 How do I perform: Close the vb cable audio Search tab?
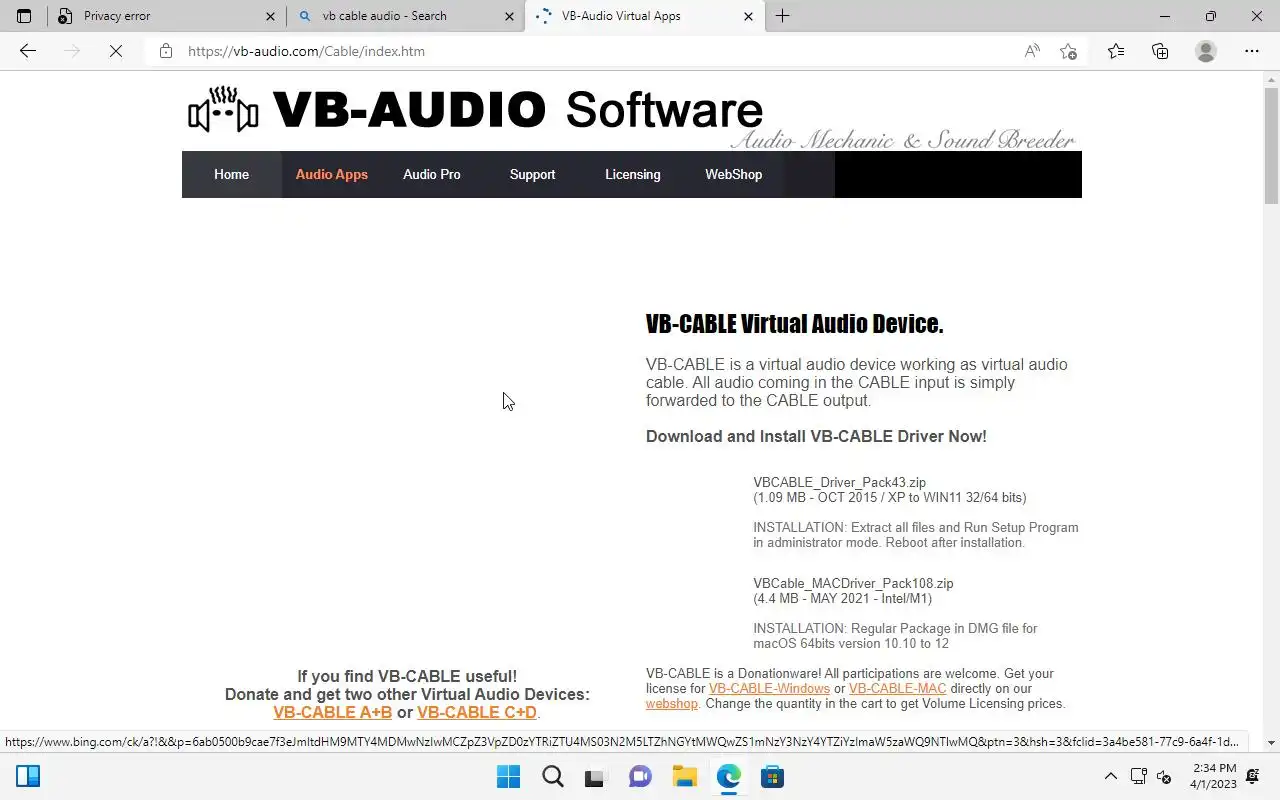[x=509, y=16]
